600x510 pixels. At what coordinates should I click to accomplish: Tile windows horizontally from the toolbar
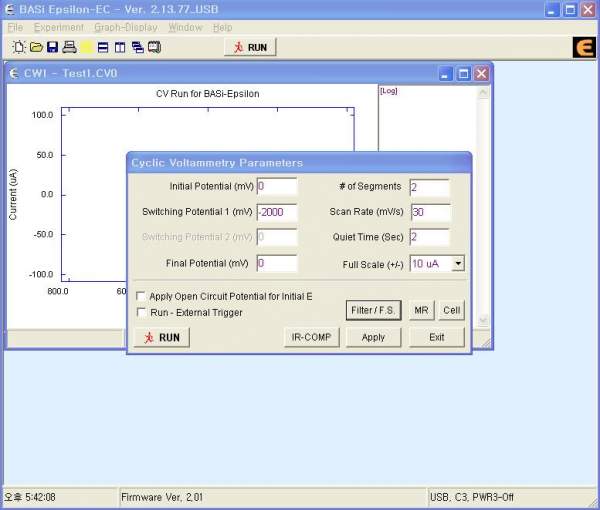click(103, 47)
